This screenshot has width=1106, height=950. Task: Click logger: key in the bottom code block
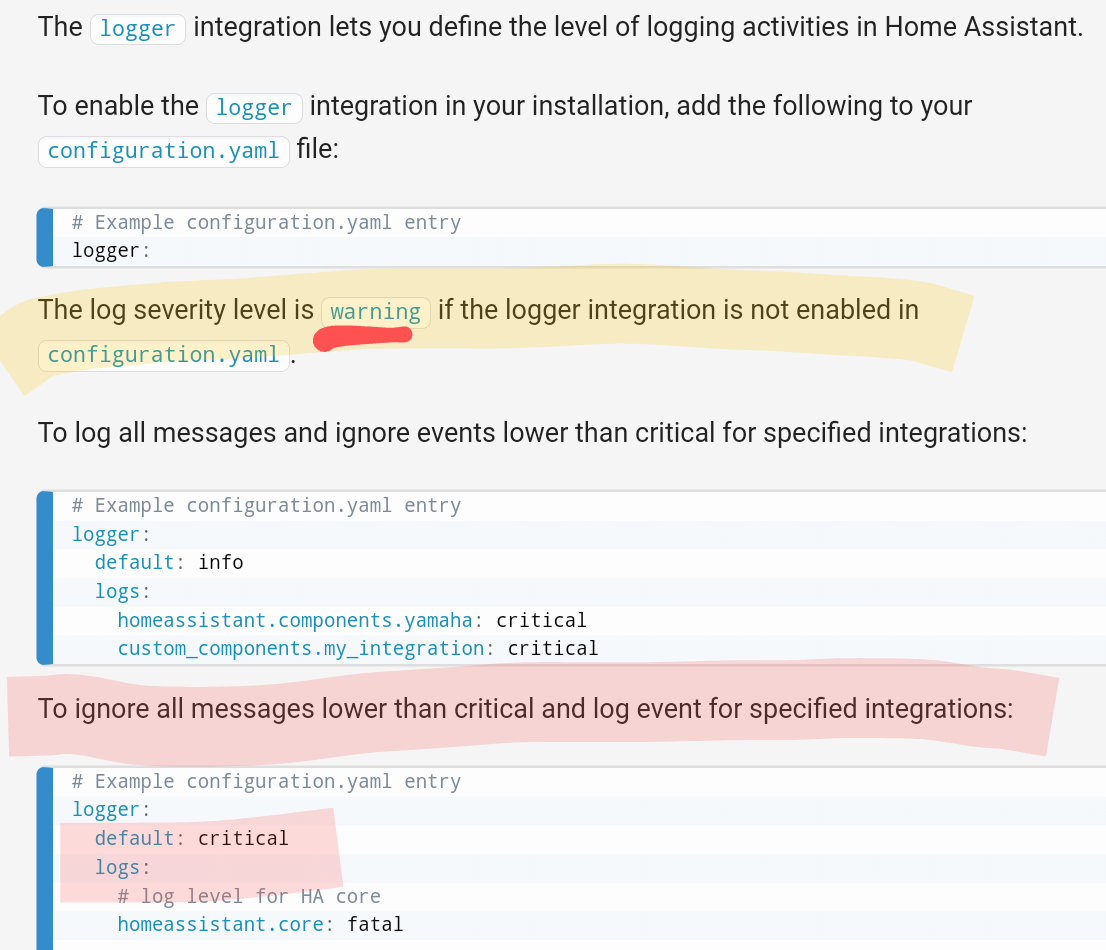(107, 809)
